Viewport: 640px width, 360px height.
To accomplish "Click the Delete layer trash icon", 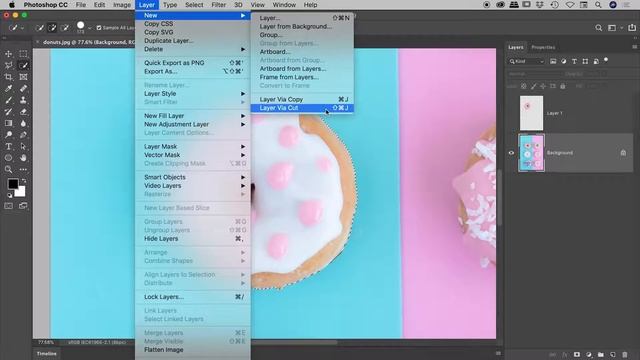I will click(x=624, y=355).
